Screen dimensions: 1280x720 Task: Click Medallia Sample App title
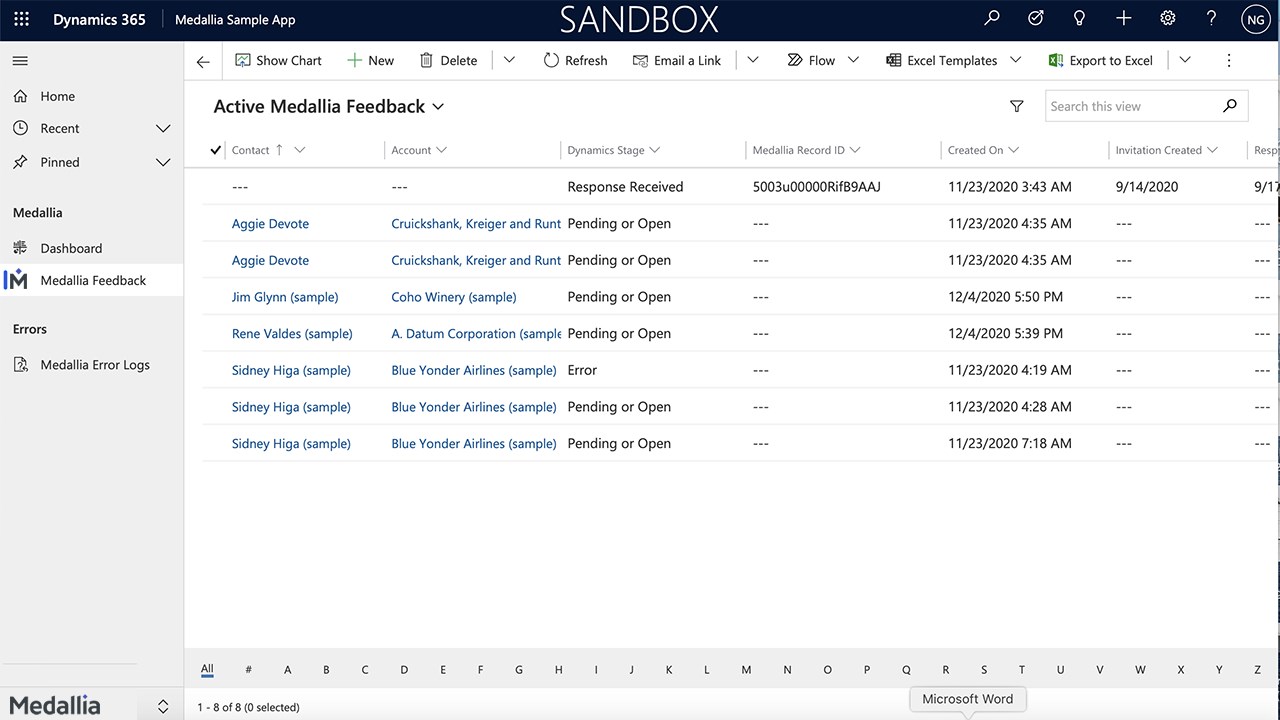235,19
